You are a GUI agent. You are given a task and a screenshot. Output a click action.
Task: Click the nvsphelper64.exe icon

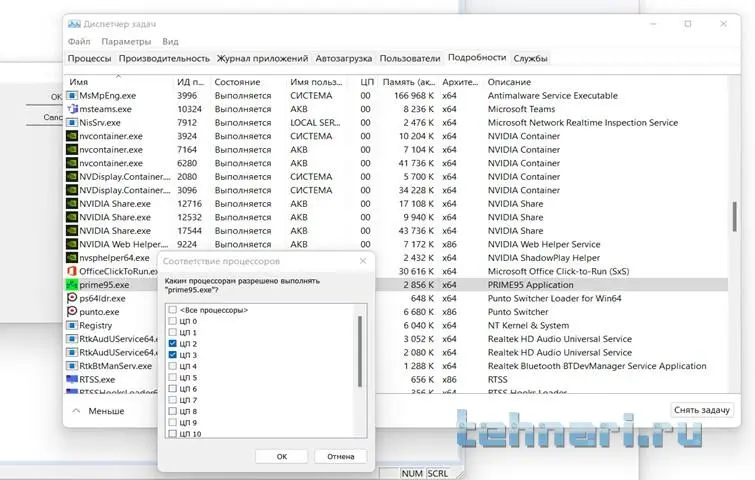72,258
